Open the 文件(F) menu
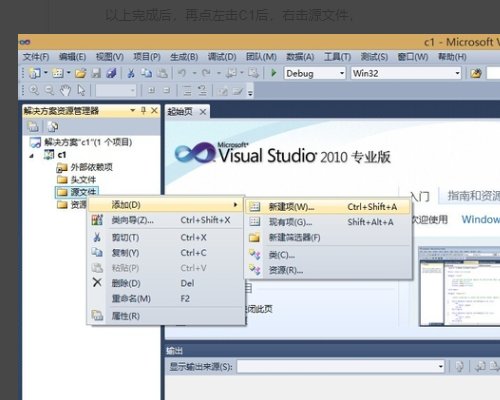The image size is (500, 400). [36, 57]
